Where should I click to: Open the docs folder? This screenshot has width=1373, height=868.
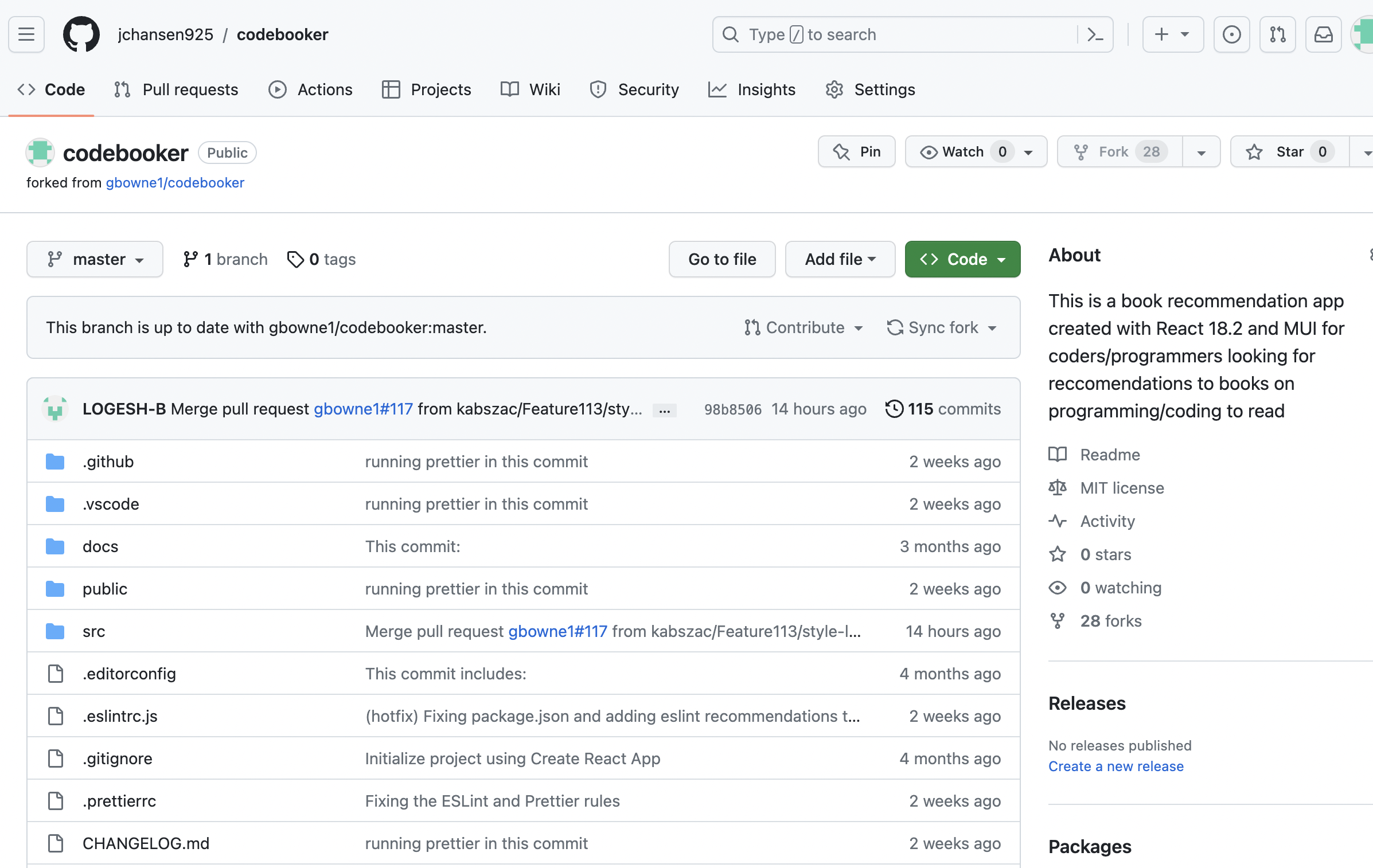(x=100, y=546)
